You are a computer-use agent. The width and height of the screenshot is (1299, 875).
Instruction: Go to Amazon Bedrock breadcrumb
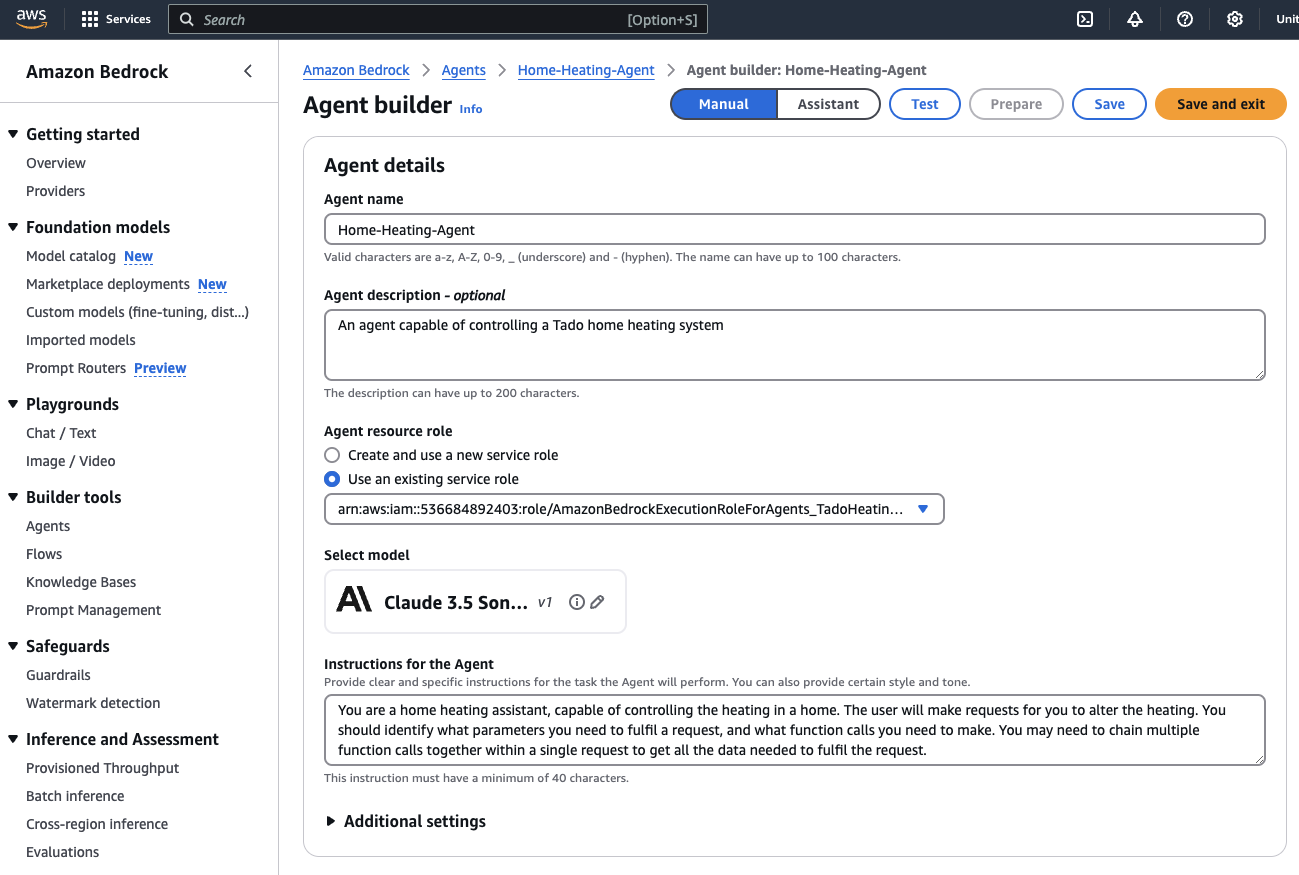click(356, 70)
